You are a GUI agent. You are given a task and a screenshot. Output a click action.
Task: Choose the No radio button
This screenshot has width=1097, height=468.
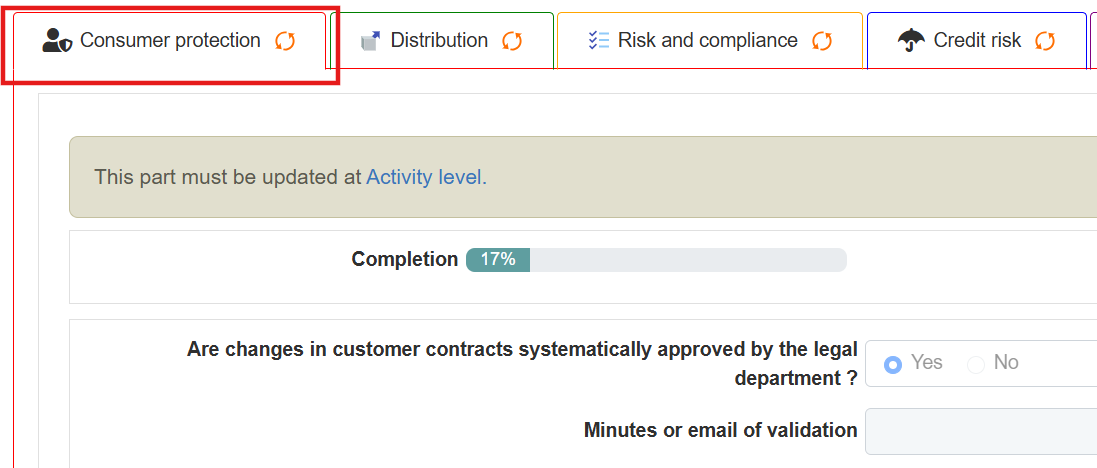(976, 364)
